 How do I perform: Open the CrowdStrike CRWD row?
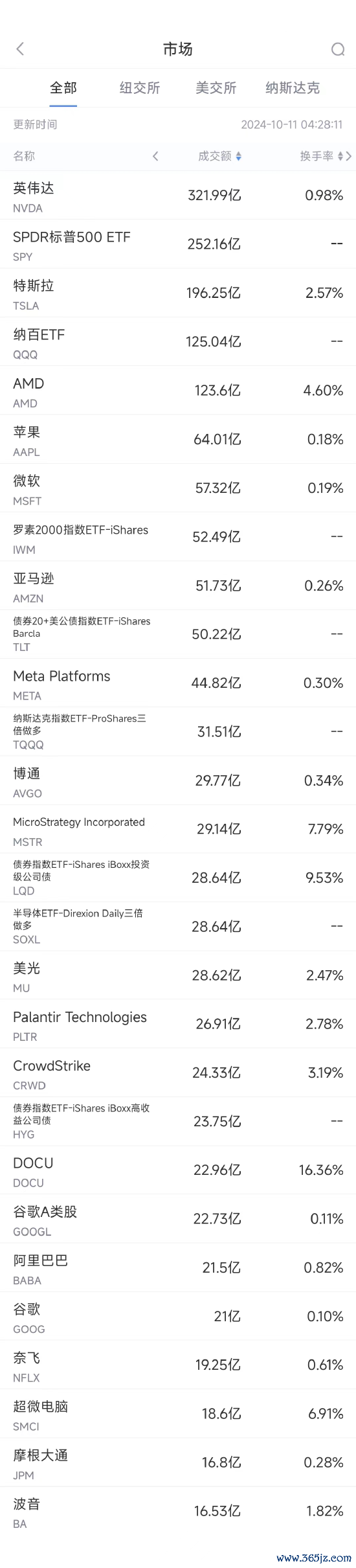pos(178,1073)
